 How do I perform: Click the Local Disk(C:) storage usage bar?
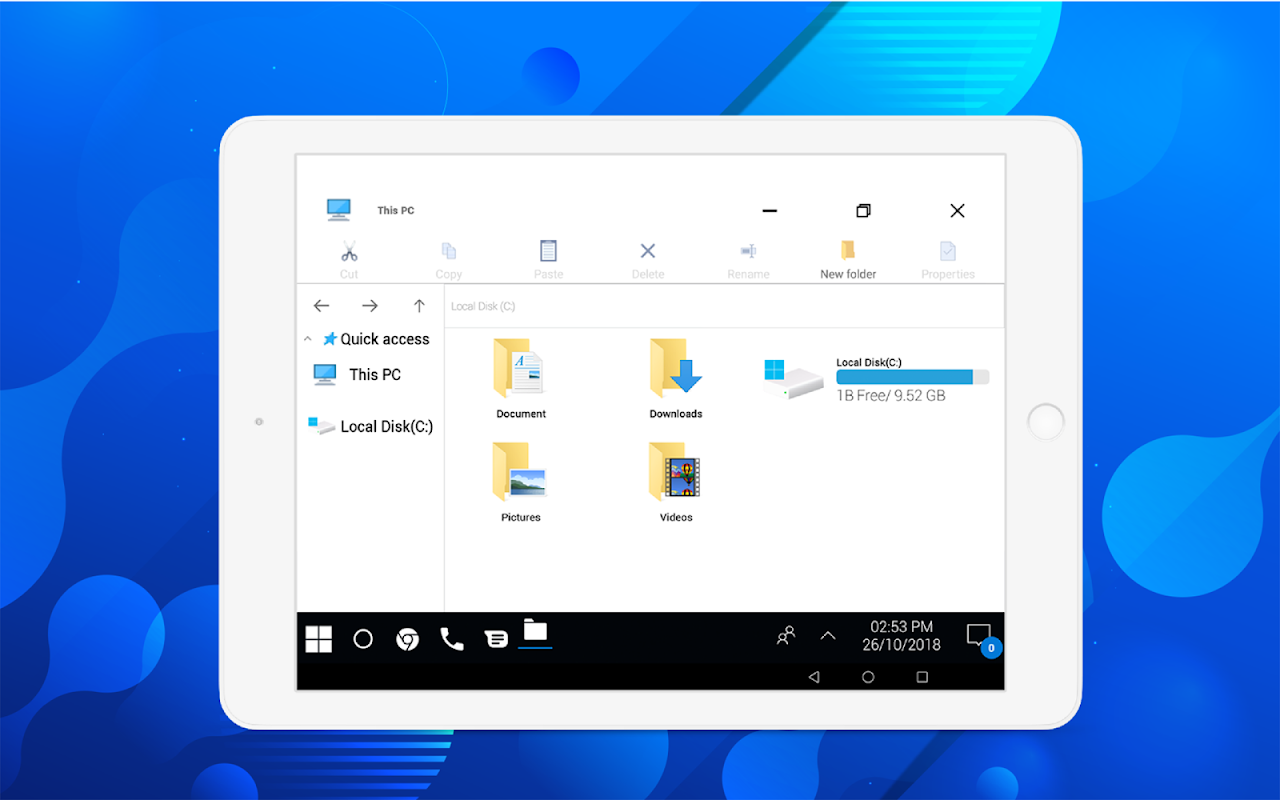[x=913, y=377]
